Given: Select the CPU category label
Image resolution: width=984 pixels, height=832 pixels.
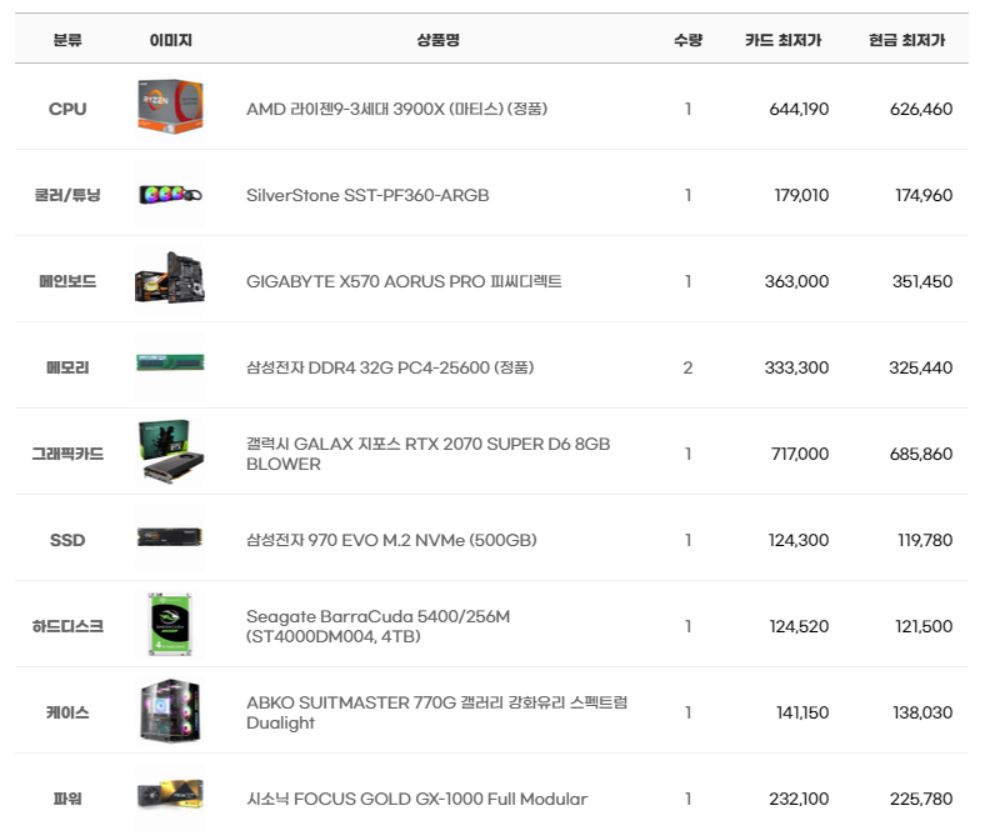Looking at the screenshot, I should pyautogui.click(x=68, y=109).
